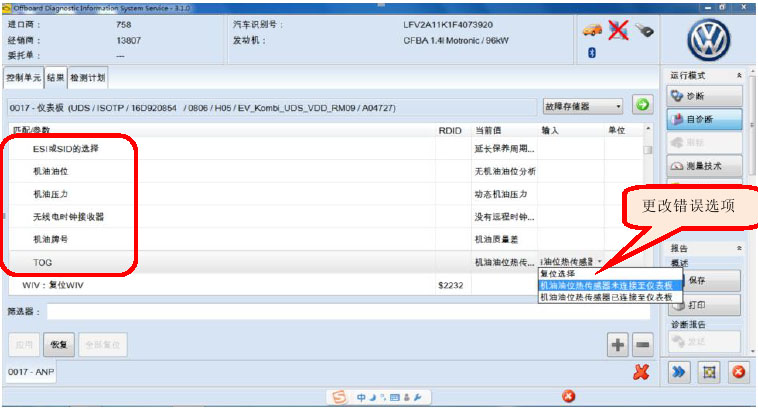The width and height of the screenshot is (758, 409).
Task: Click the blue double-arrow forward button
Action: 679,372
